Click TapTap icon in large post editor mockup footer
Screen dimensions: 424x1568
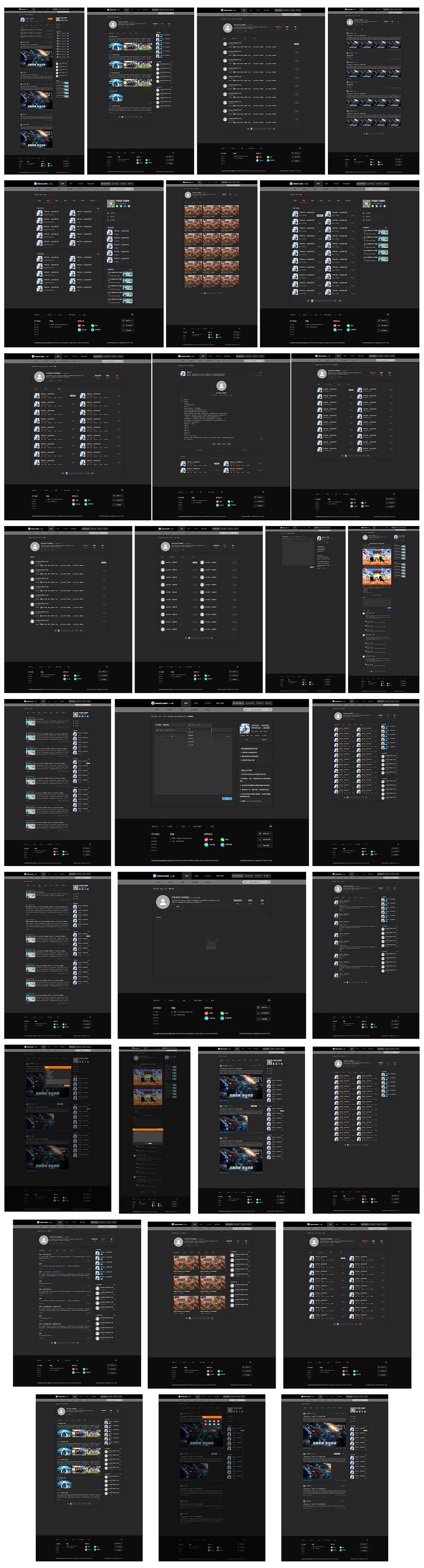coord(206,845)
